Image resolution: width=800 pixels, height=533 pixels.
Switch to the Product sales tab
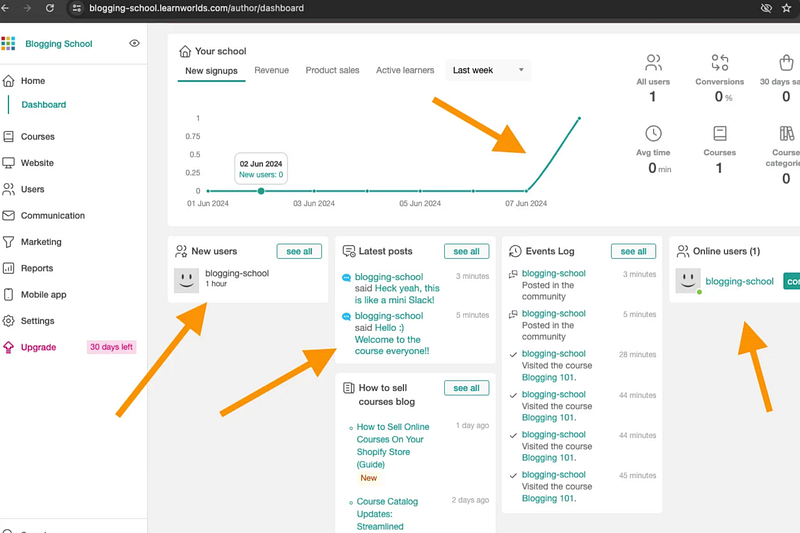point(332,70)
